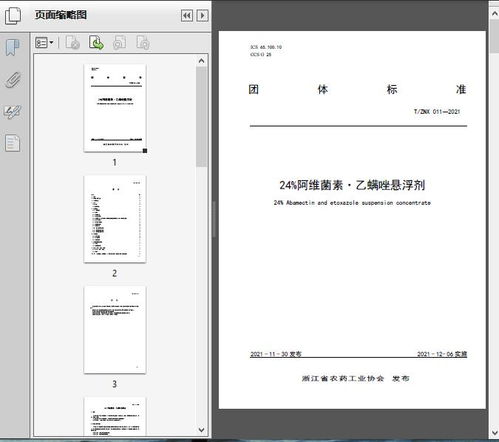Viewport: 499px width, 442px height.
Task: Click the right-arrow panel button
Action: tap(202, 16)
